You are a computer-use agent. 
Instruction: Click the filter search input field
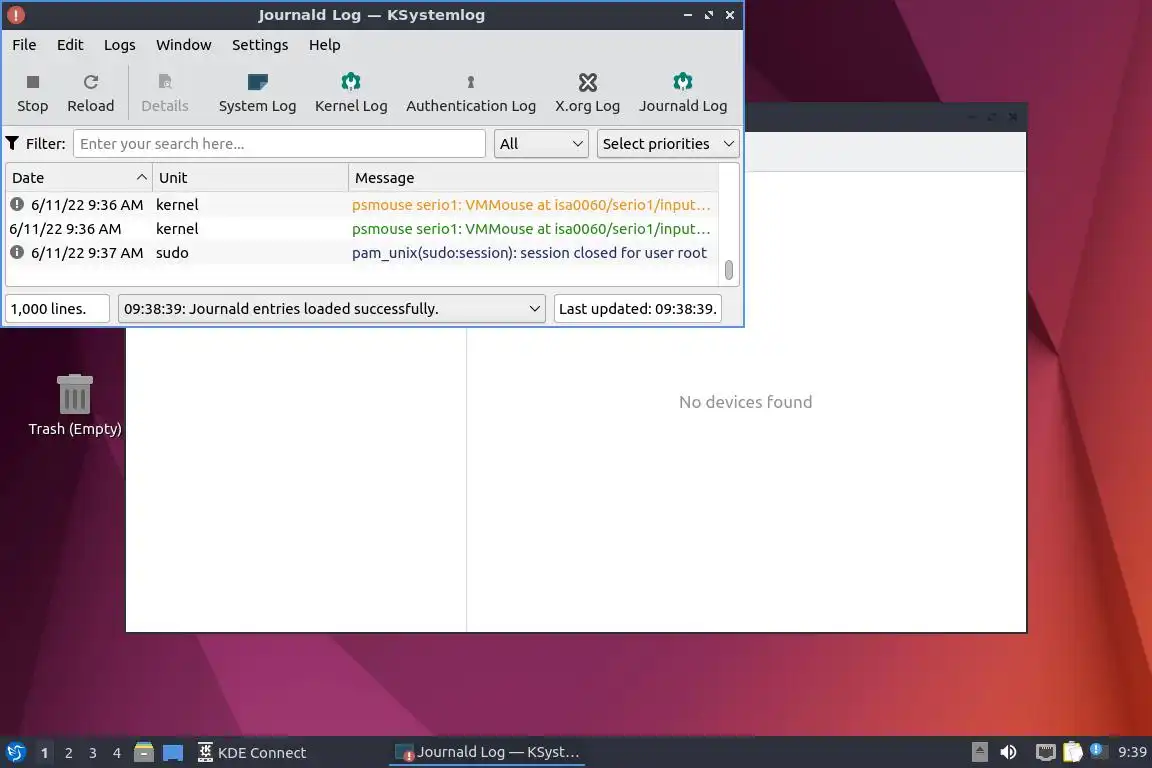279,143
